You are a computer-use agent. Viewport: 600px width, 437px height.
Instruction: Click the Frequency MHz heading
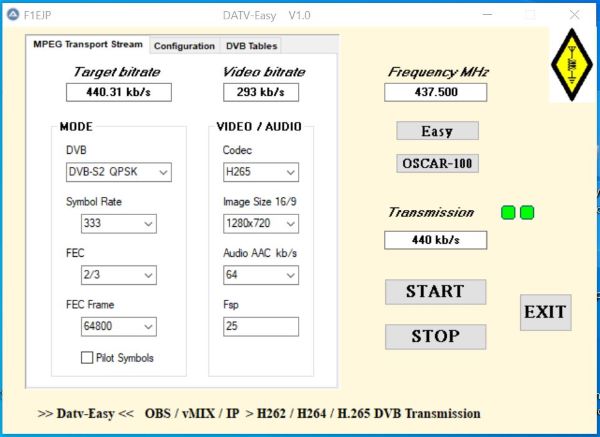439,72
